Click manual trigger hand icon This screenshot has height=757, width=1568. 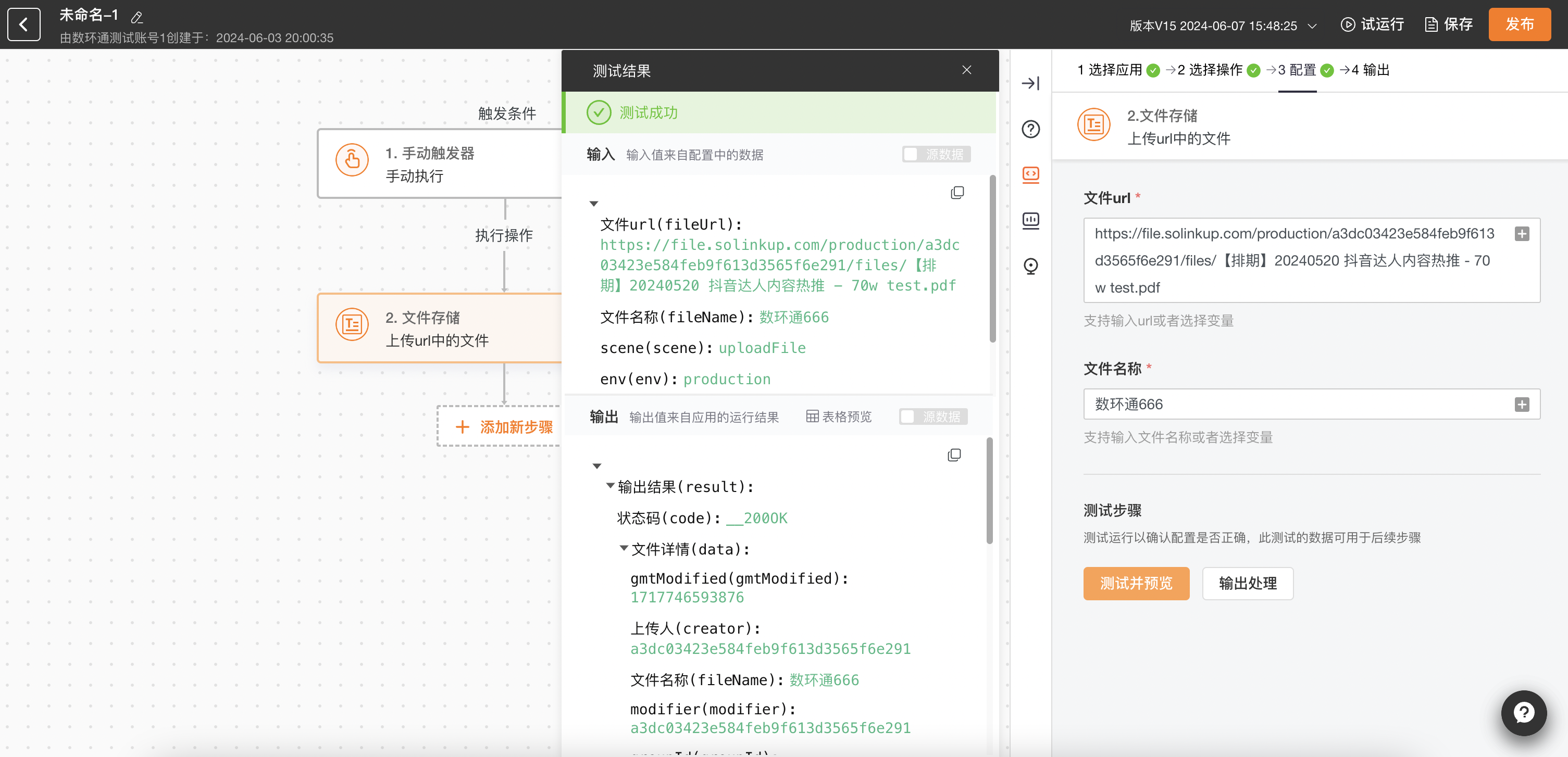(x=352, y=160)
